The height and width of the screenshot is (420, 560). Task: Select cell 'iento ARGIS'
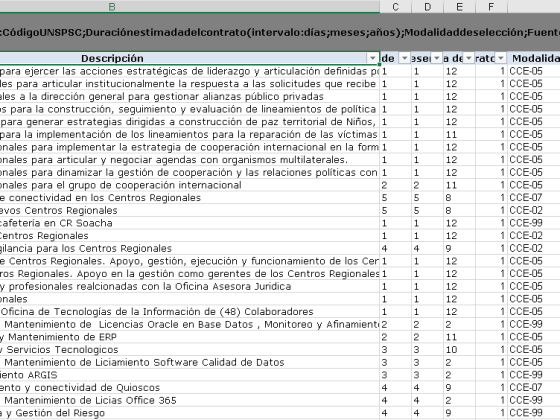(190, 375)
